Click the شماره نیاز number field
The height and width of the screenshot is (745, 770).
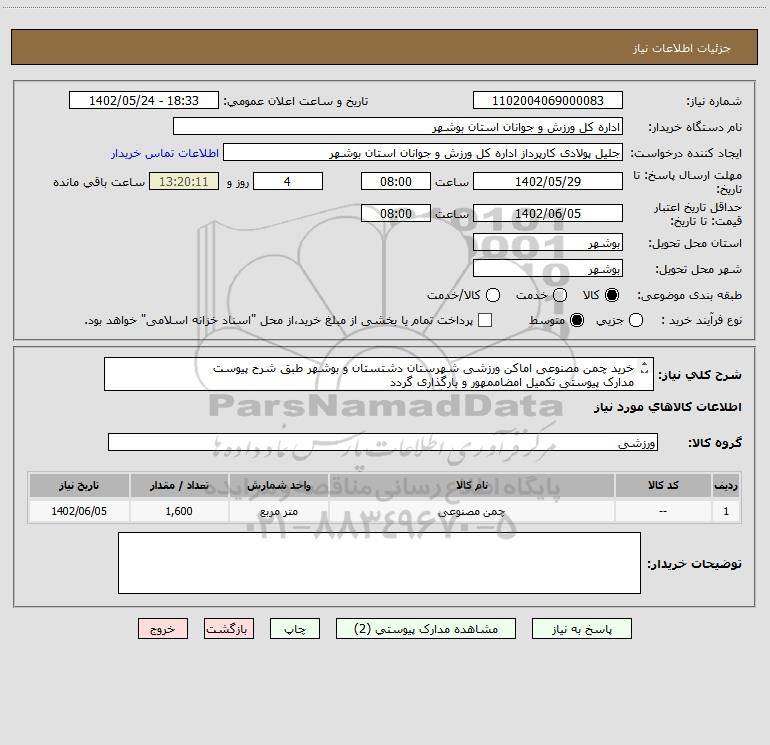pos(548,100)
